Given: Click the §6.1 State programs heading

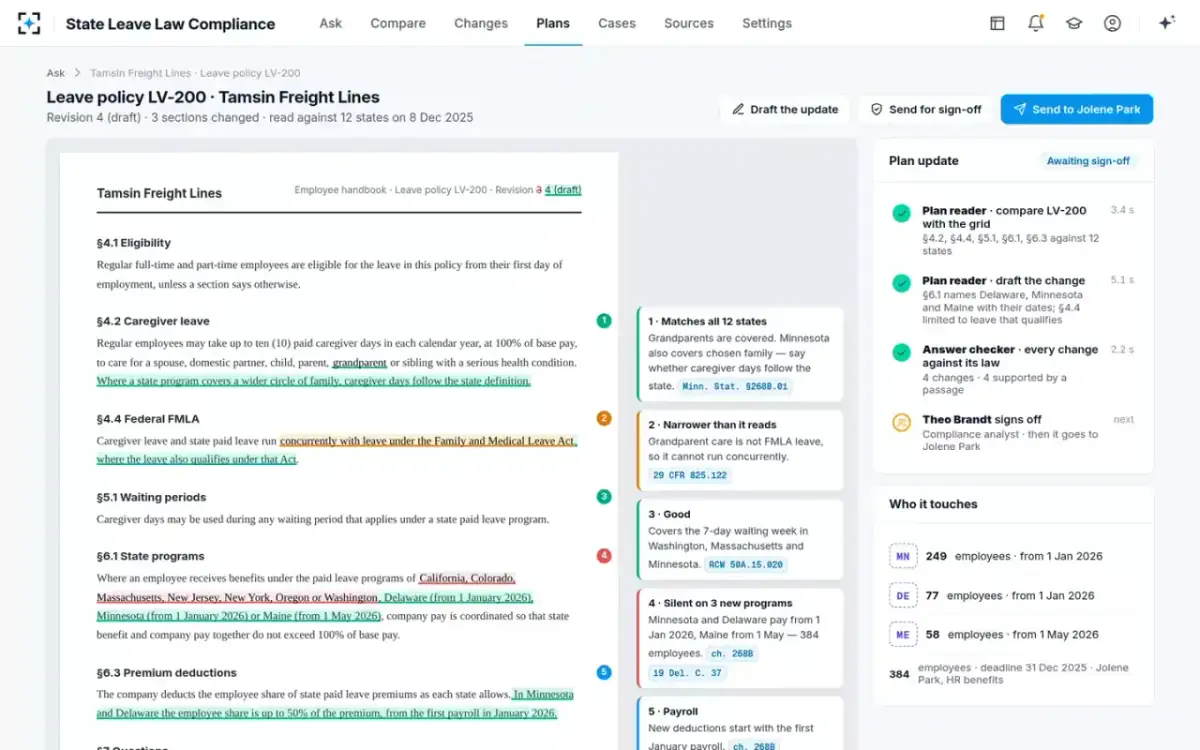Looking at the screenshot, I should pos(150,555).
